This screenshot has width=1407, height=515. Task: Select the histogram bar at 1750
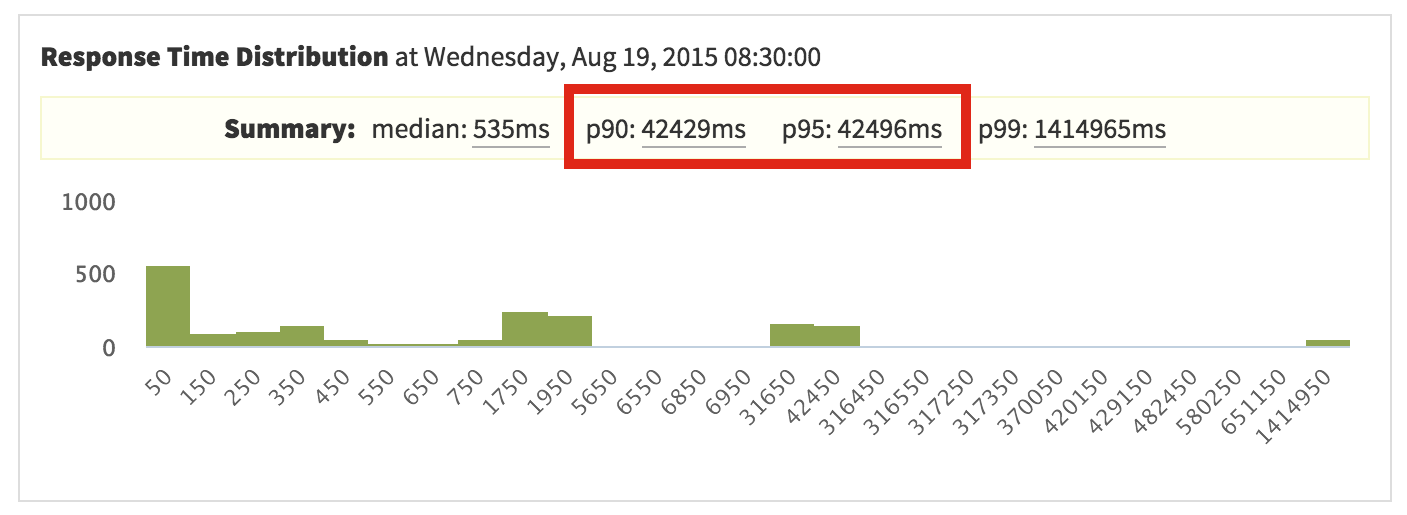point(525,329)
